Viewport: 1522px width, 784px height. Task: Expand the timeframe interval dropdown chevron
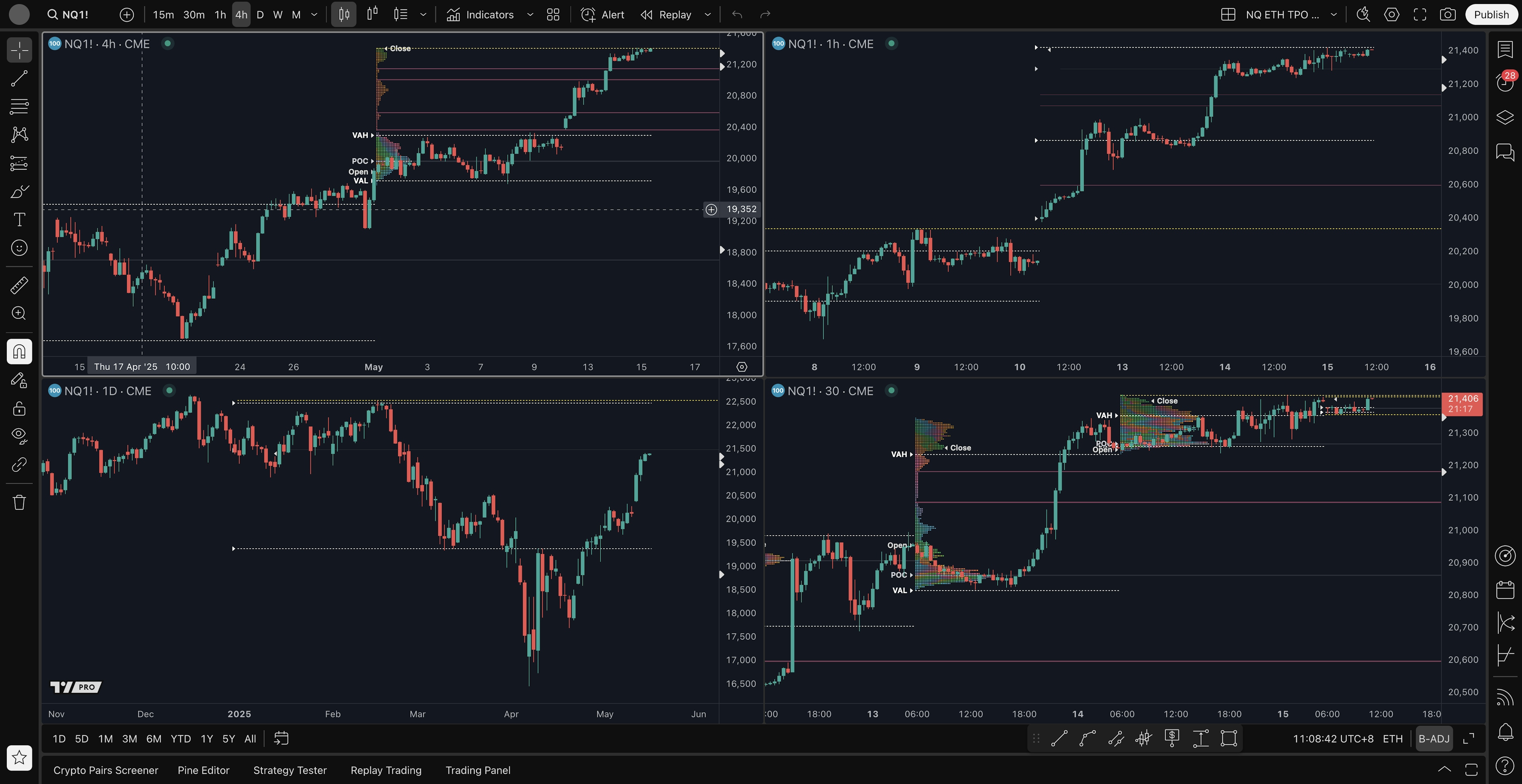point(314,15)
